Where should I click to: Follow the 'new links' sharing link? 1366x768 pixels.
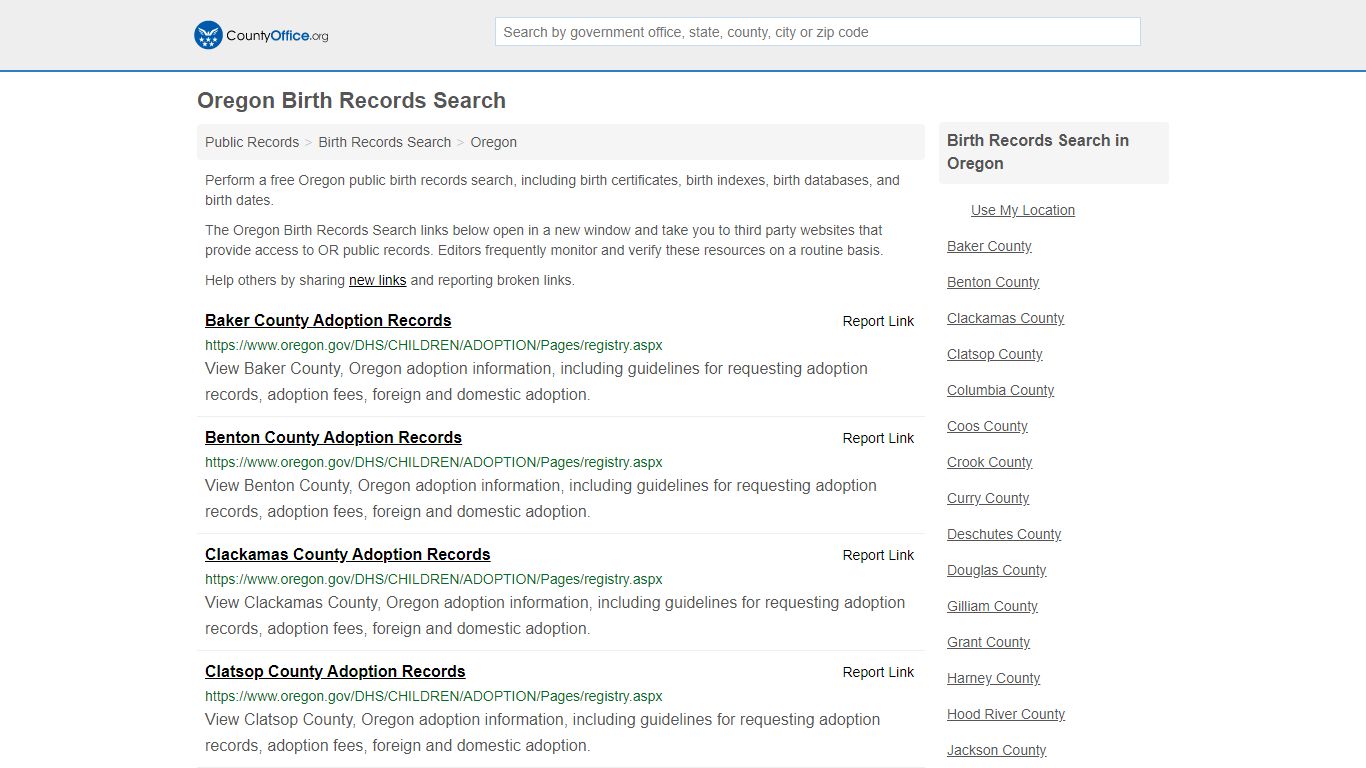377,280
